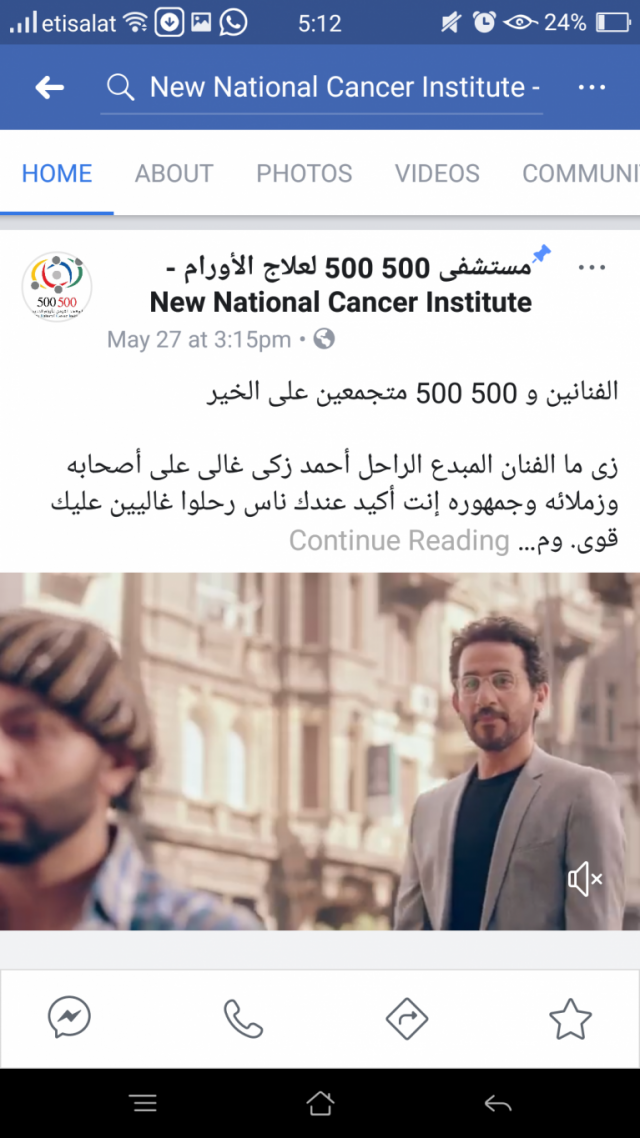Image resolution: width=640 pixels, height=1138 pixels.
Task: Tap the search field with page name
Action: (x=321, y=88)
